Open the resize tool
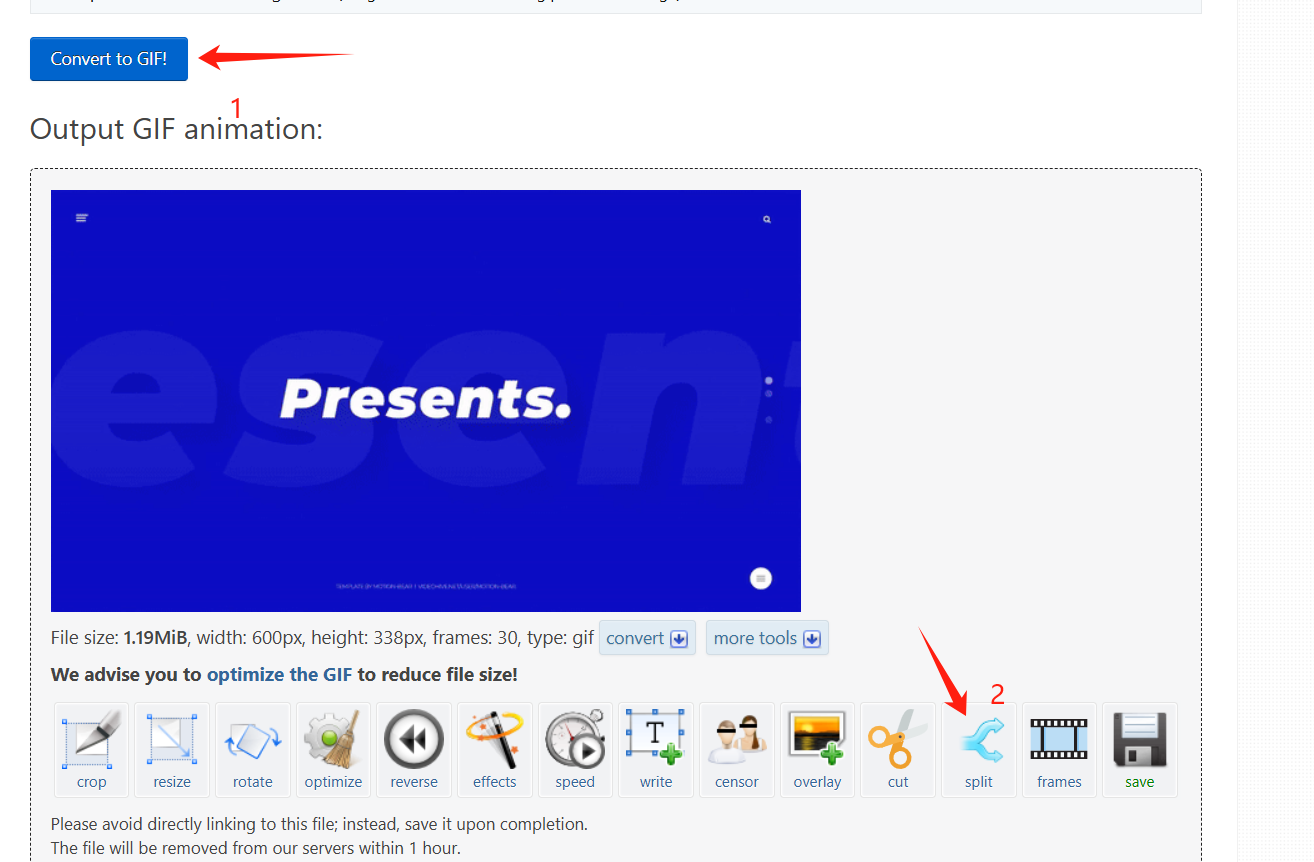This screenshot has width=1314, height=862. 171,749
